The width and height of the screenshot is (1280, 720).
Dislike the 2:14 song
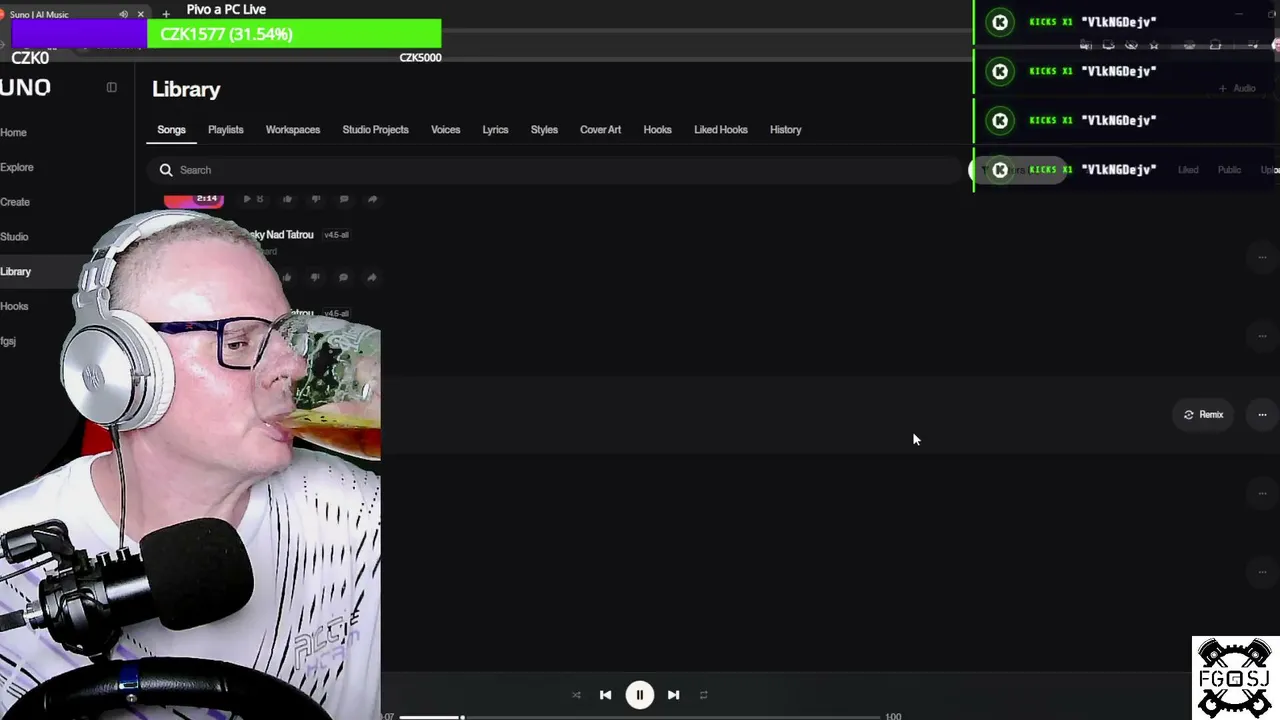(316, 199)
